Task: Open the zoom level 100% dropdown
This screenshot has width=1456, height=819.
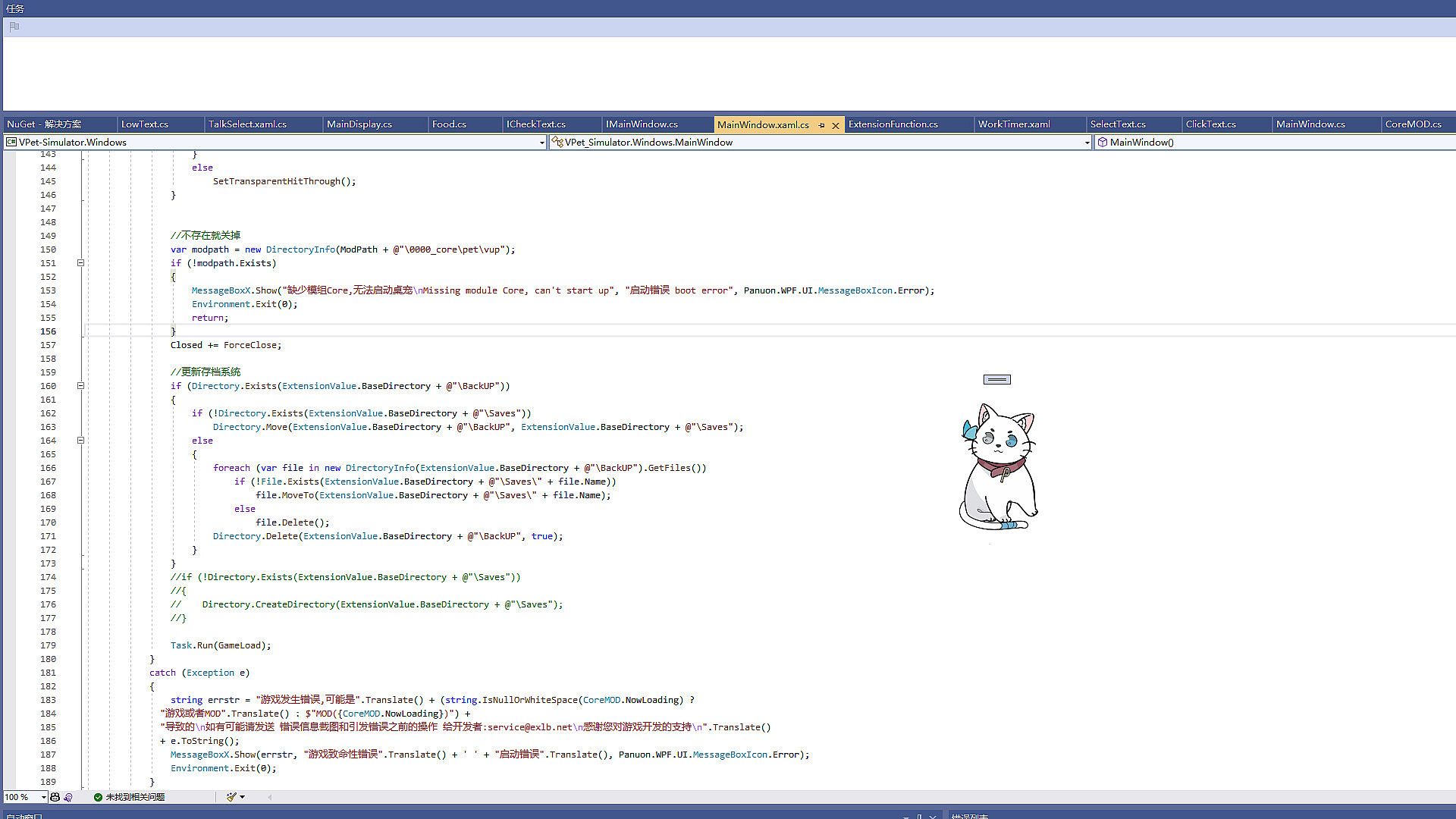Action: coord(43,797)
